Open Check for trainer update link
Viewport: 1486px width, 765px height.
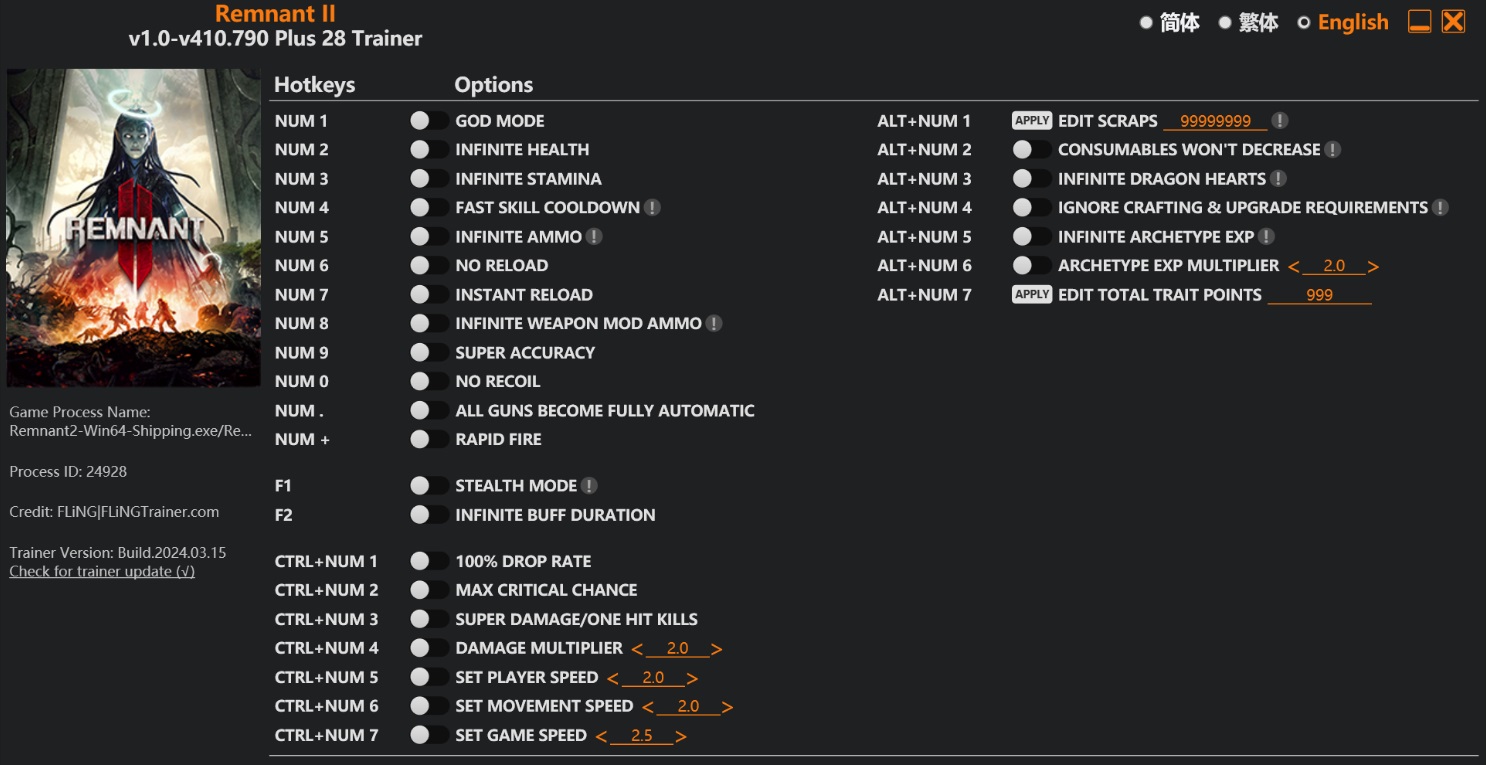pyautogui.click(x=102, y=572)
